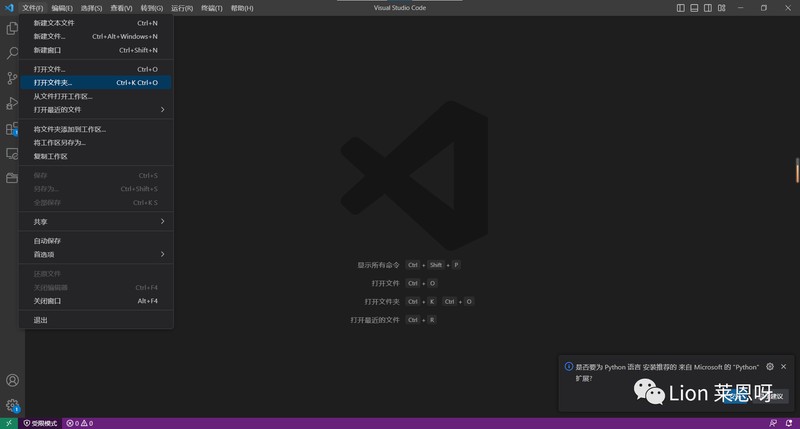Click the VS Code logo in title bar
The height and width of the screenshot is (429, 800).
click(9, 8)
